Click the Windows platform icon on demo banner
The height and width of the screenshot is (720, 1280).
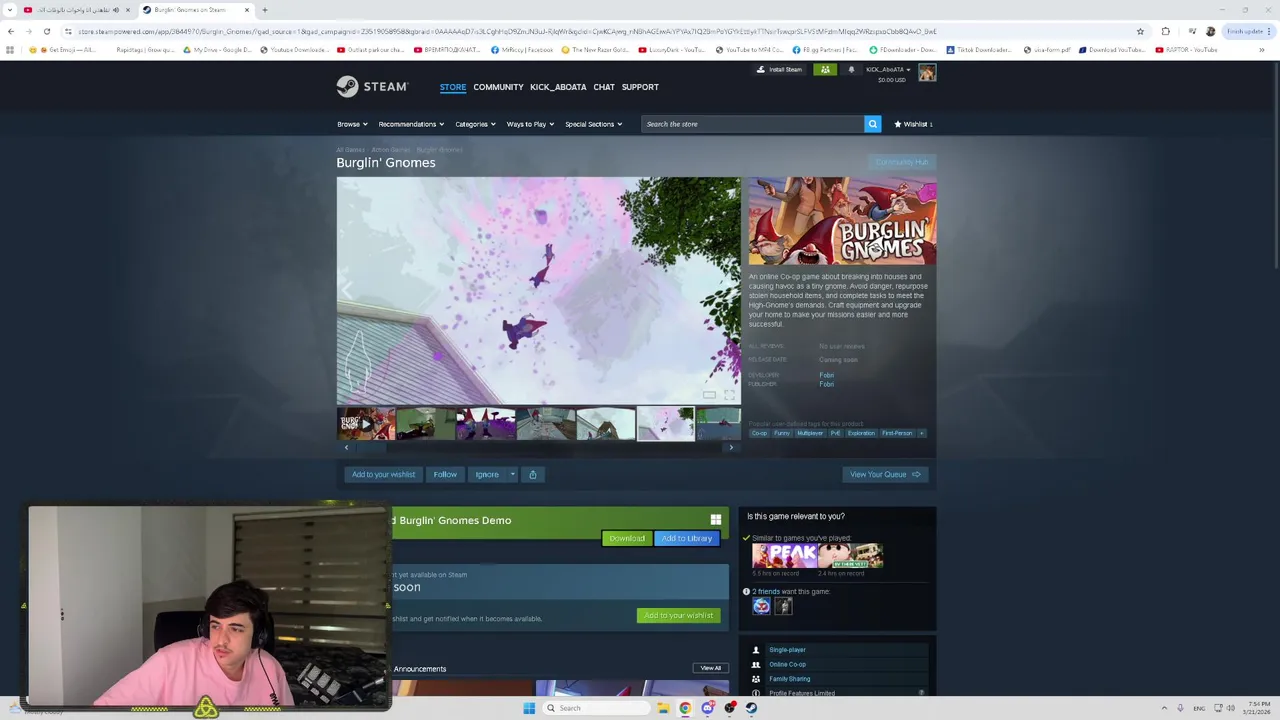pyautogui.click(x=716, y=520)
